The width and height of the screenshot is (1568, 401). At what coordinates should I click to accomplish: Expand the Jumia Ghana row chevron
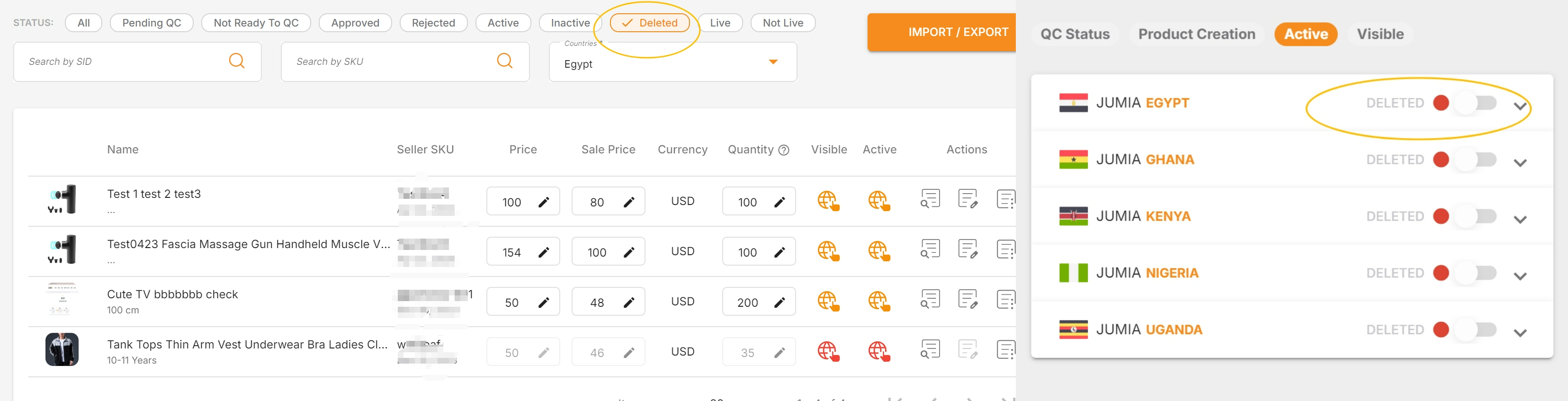tap(1520, 162)
